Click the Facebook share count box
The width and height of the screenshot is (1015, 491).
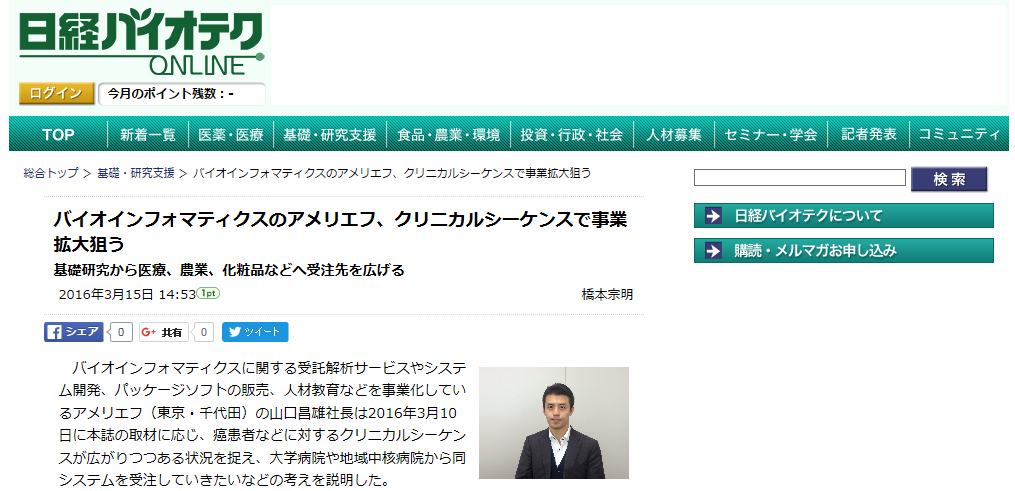point(120,332)
